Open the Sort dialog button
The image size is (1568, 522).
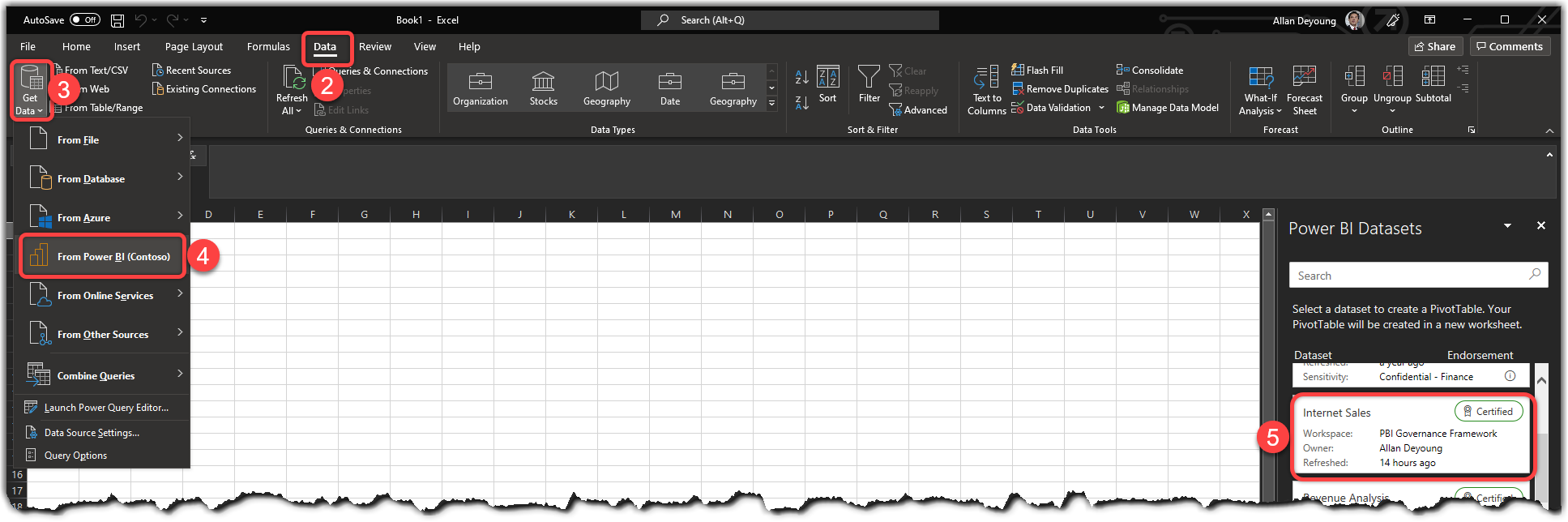point(827,84)
